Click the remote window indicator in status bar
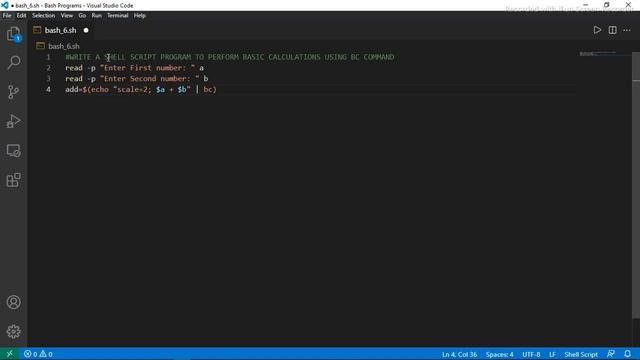The height and width of the screenshot is (360, 640). 9,354
